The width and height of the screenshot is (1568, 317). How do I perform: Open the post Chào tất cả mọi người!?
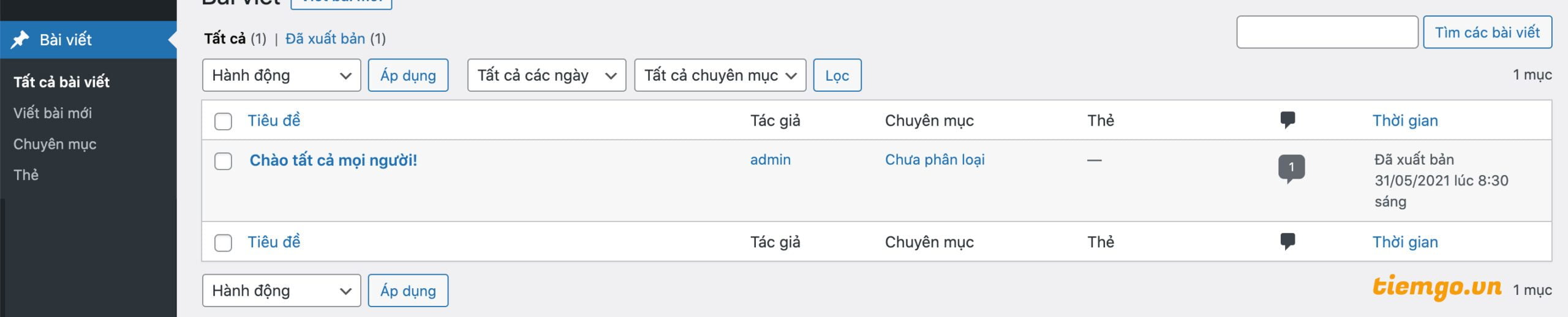point(333,160)
